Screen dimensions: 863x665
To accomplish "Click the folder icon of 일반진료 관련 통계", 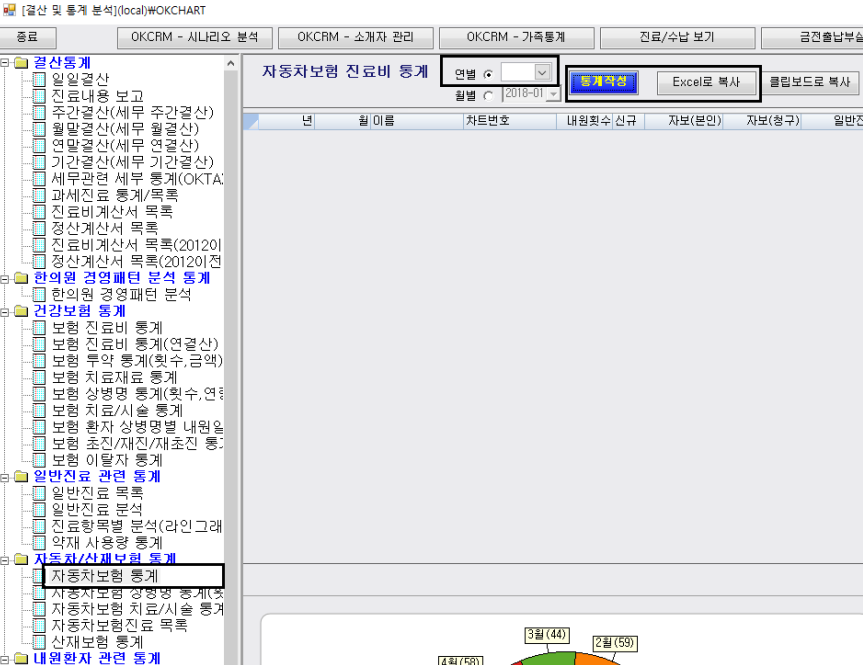I will 21,476.
